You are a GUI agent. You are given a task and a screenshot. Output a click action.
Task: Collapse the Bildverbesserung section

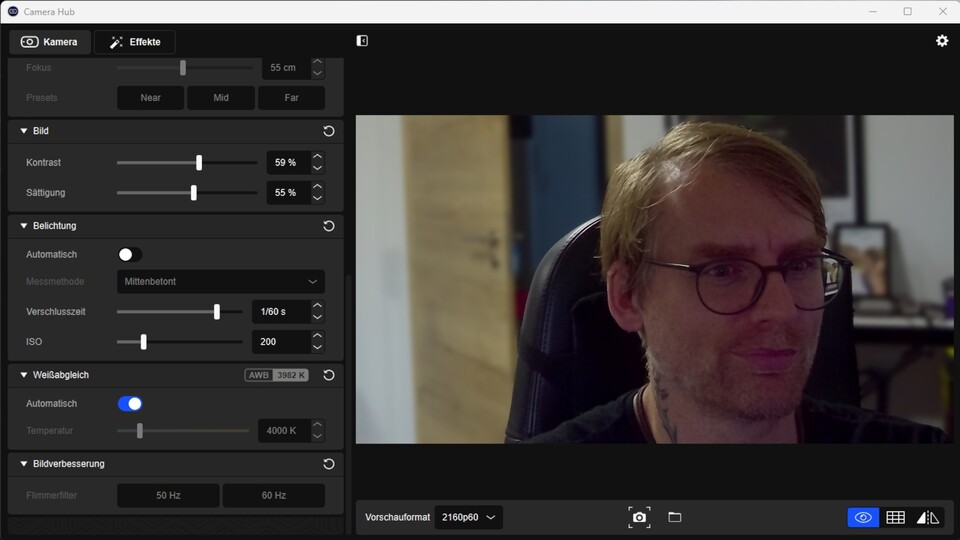pyautogui.click(x=24, y=464)
